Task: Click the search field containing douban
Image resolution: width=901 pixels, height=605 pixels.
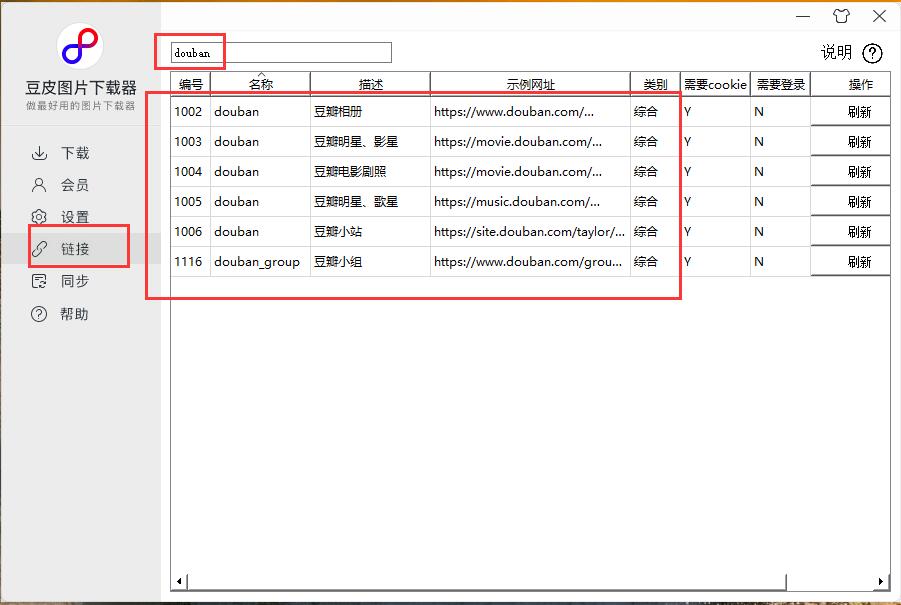Action: click(x=281, y=53)
